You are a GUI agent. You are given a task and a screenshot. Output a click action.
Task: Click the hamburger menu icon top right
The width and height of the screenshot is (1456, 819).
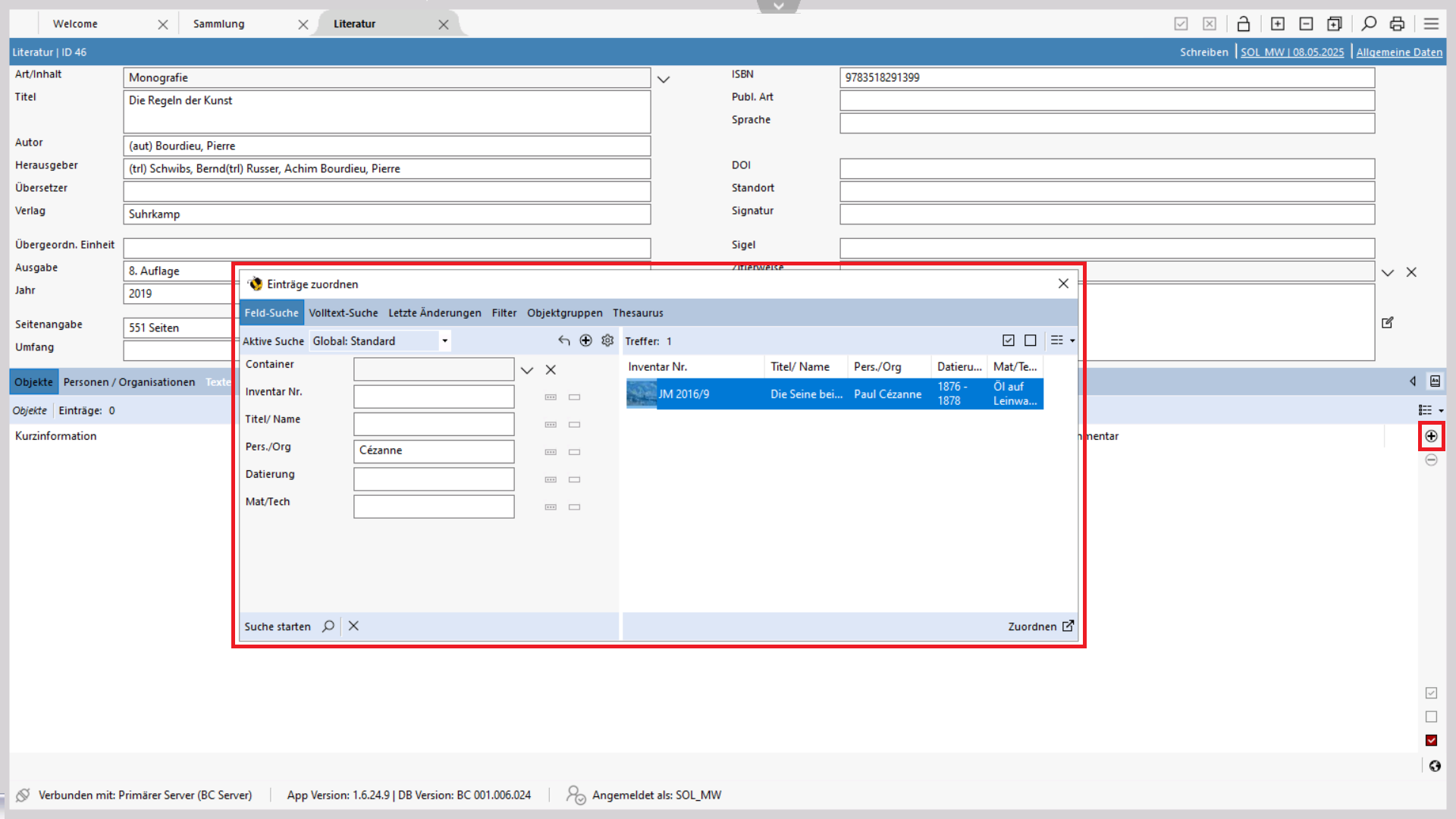click(x=1431, y=24)
